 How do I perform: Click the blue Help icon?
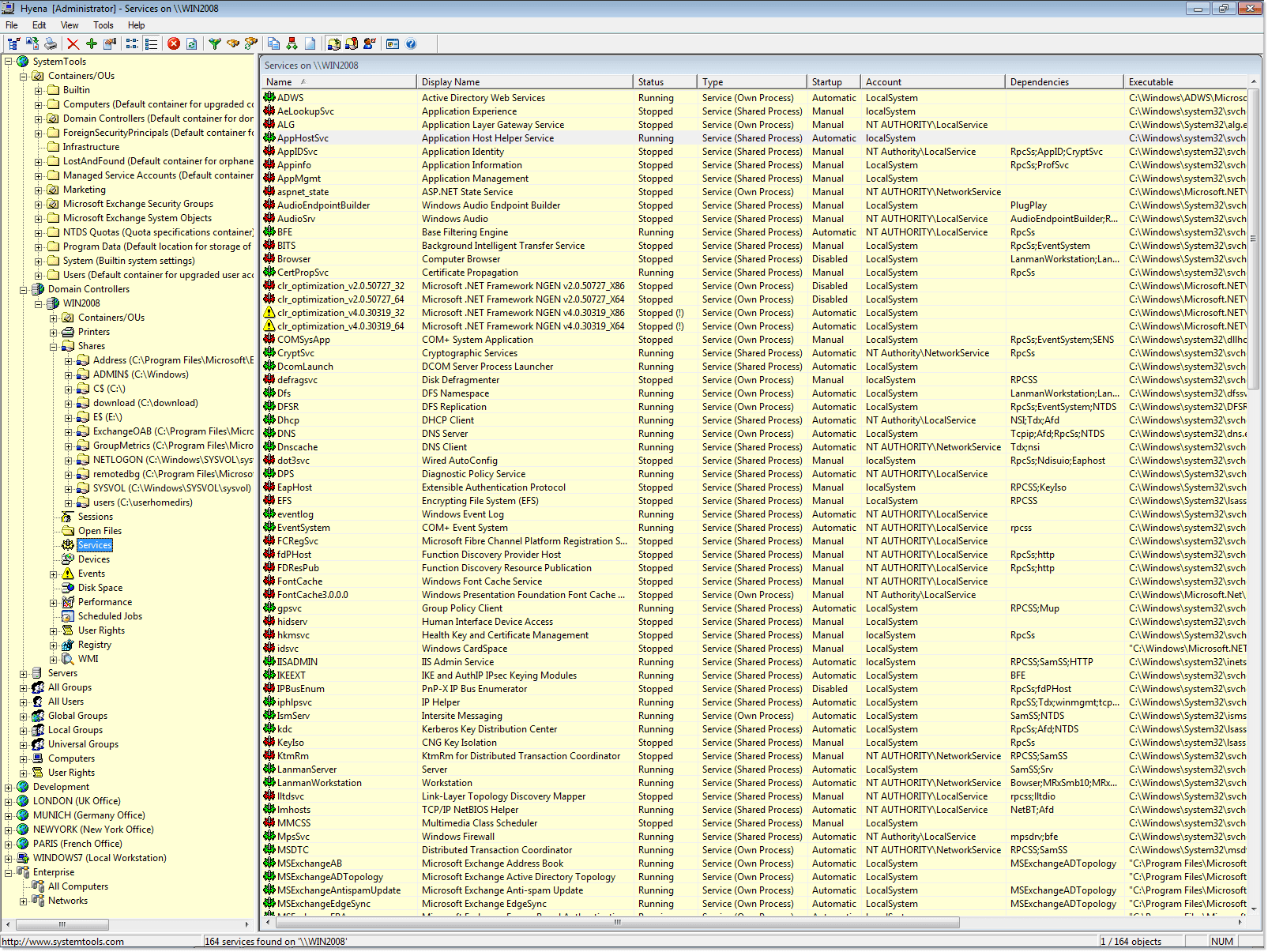pos(411,43)
